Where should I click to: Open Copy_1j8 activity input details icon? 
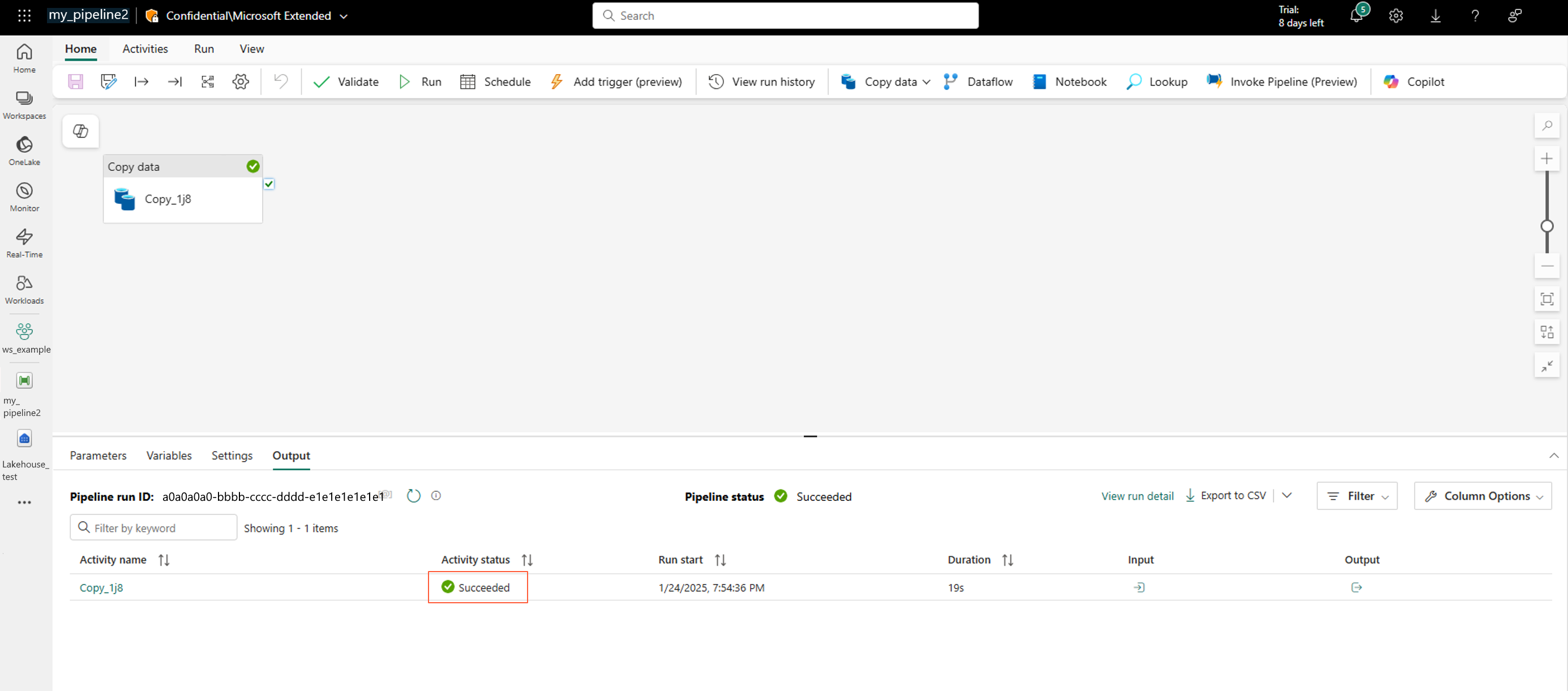click(x=1139, y=587)
